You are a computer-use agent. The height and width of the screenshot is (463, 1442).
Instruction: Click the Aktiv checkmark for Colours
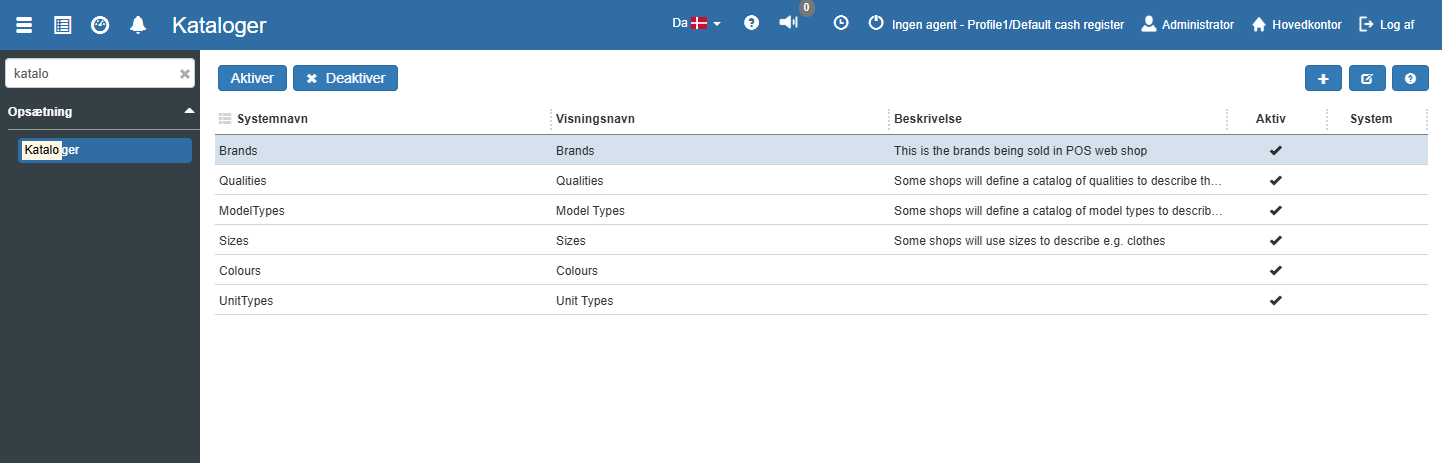[x=1275, y=270]
